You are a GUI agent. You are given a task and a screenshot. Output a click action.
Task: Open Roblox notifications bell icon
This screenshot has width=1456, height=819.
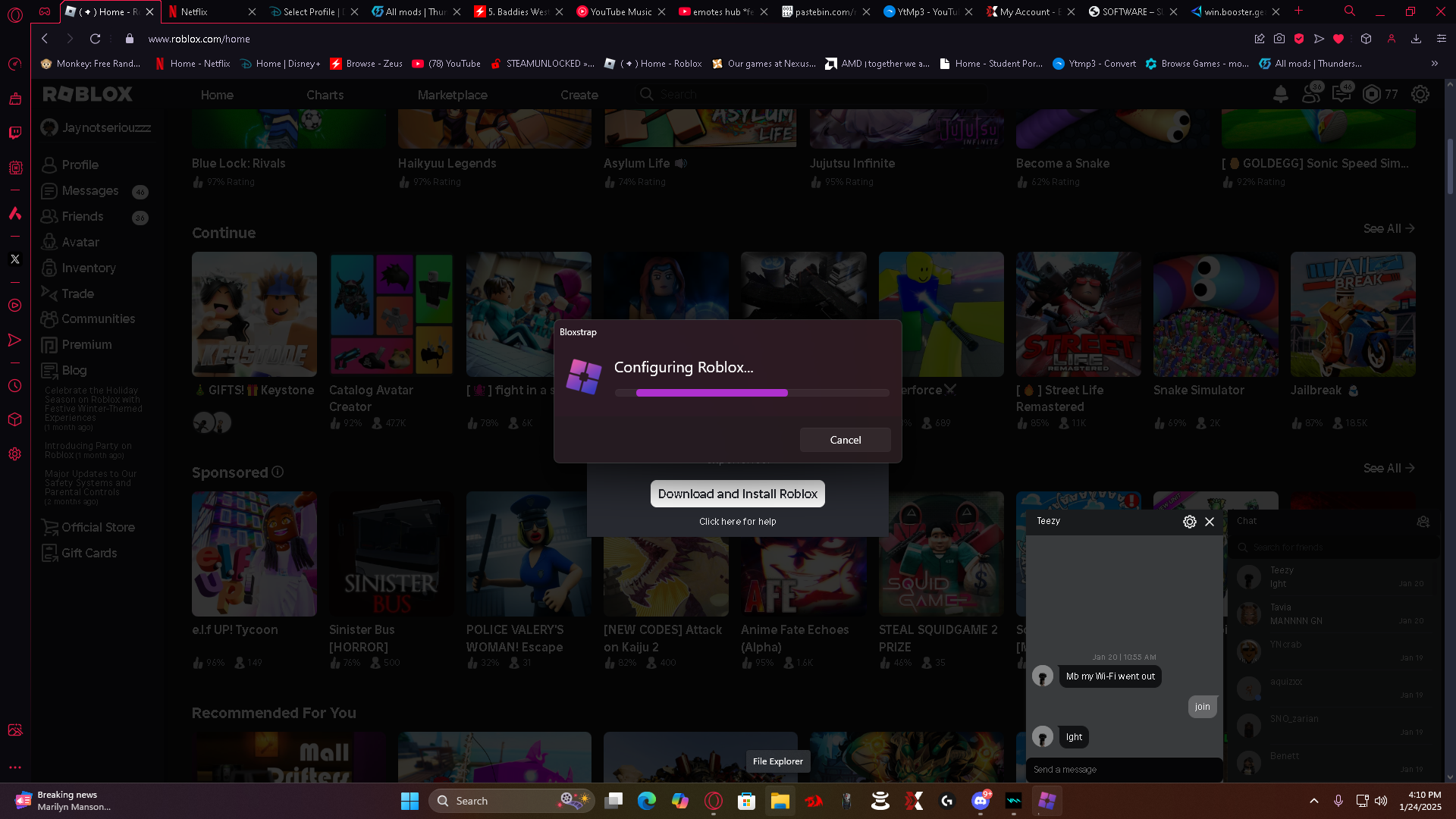coord(1280,94)
